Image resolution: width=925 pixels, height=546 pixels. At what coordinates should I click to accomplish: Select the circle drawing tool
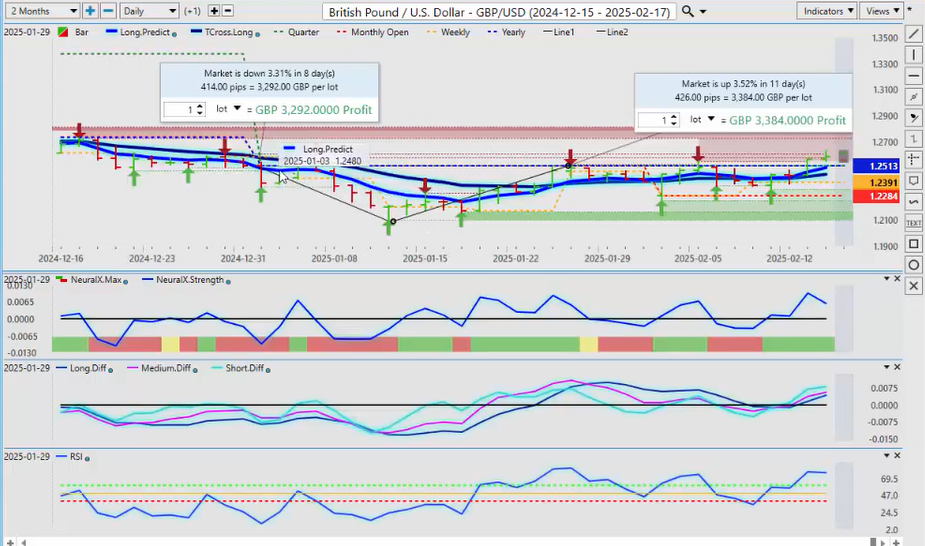(x=913, y=265)
